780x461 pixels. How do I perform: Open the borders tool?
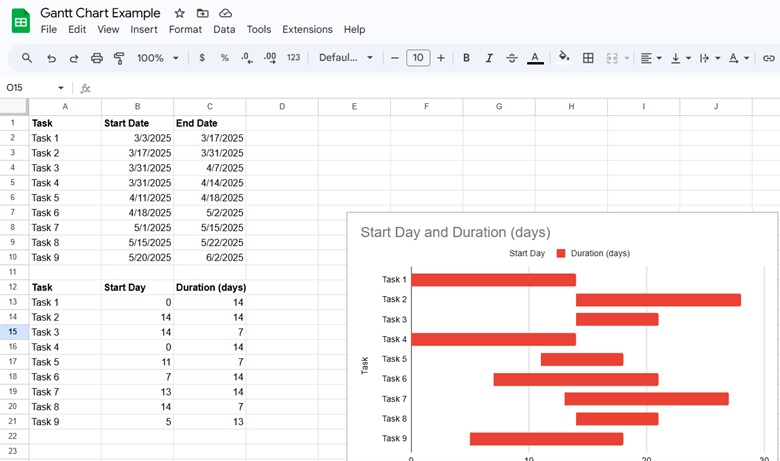588,58
